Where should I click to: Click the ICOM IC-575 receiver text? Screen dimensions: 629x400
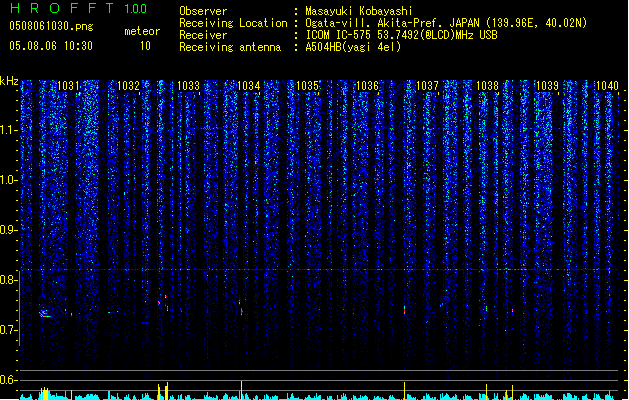click(402, 35)
